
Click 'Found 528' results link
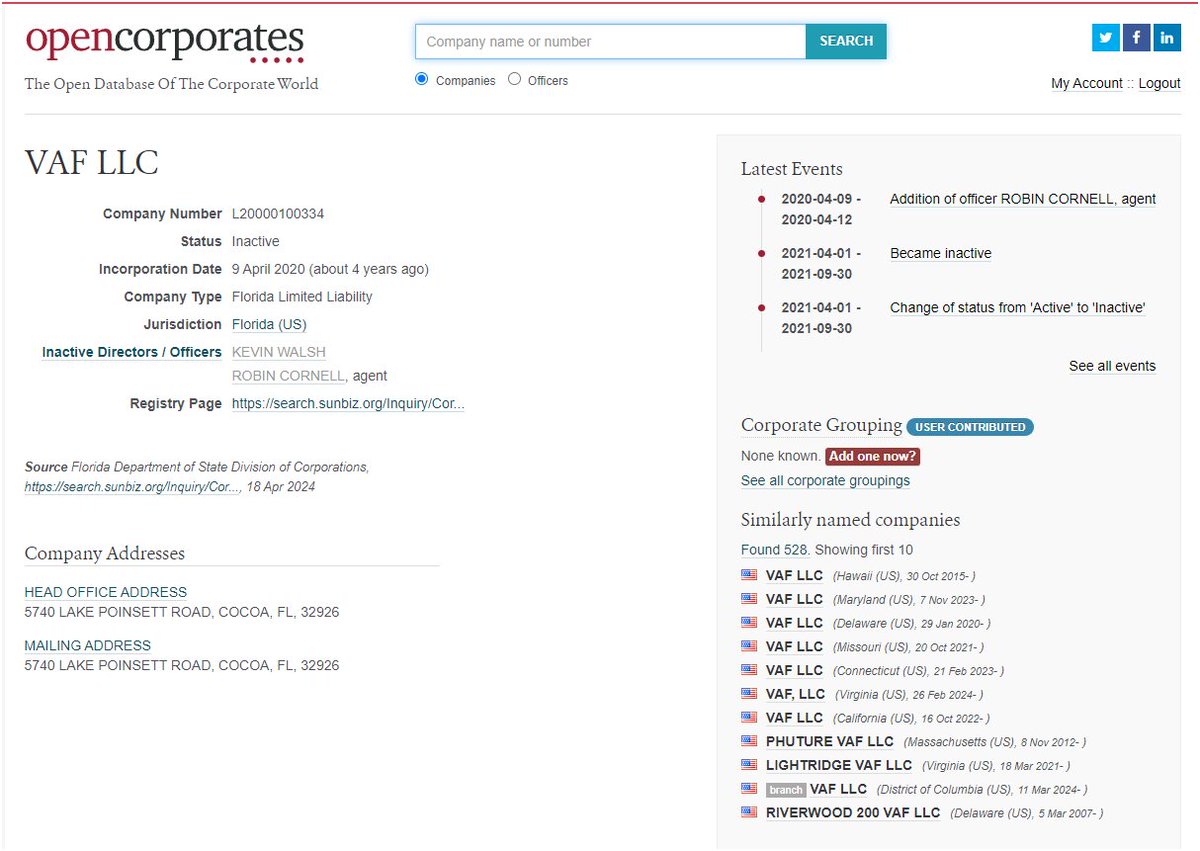click(x=775, y=550)
